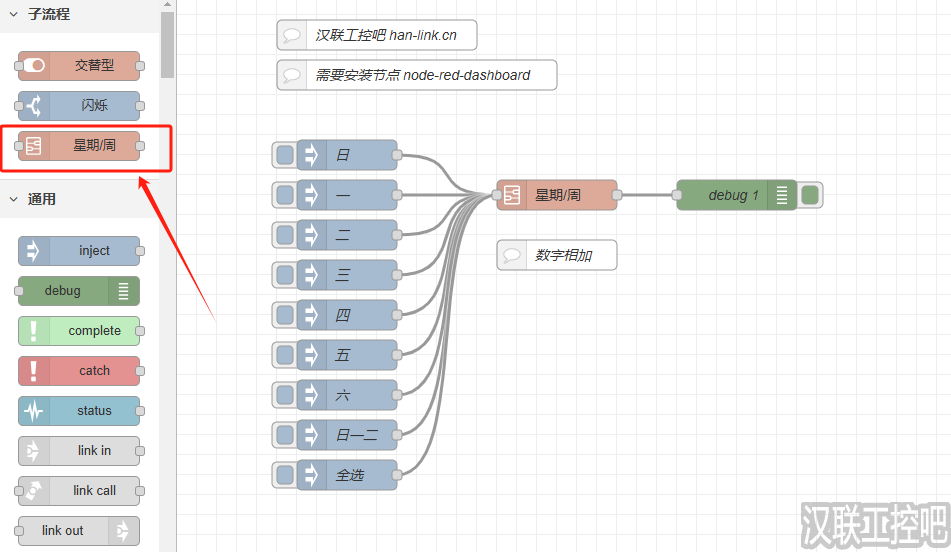Toggle the debug 1 node output button
The image size is (951, 552).
[x=810, y=195]
